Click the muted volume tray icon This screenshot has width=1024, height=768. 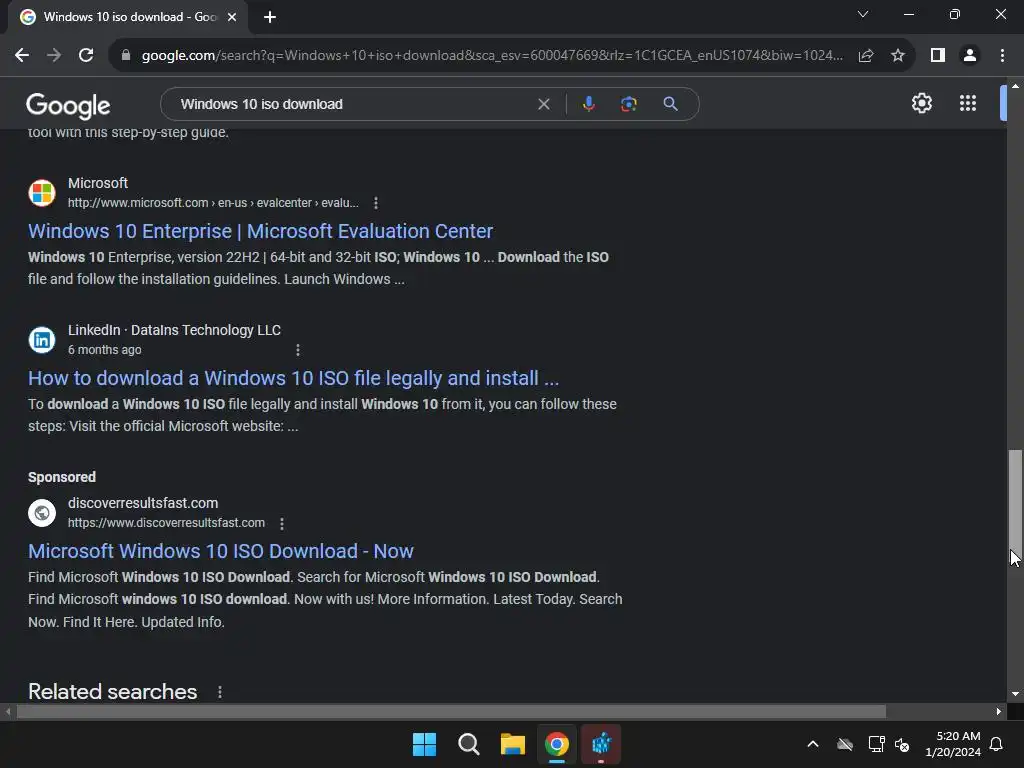(x=902, y=744)
